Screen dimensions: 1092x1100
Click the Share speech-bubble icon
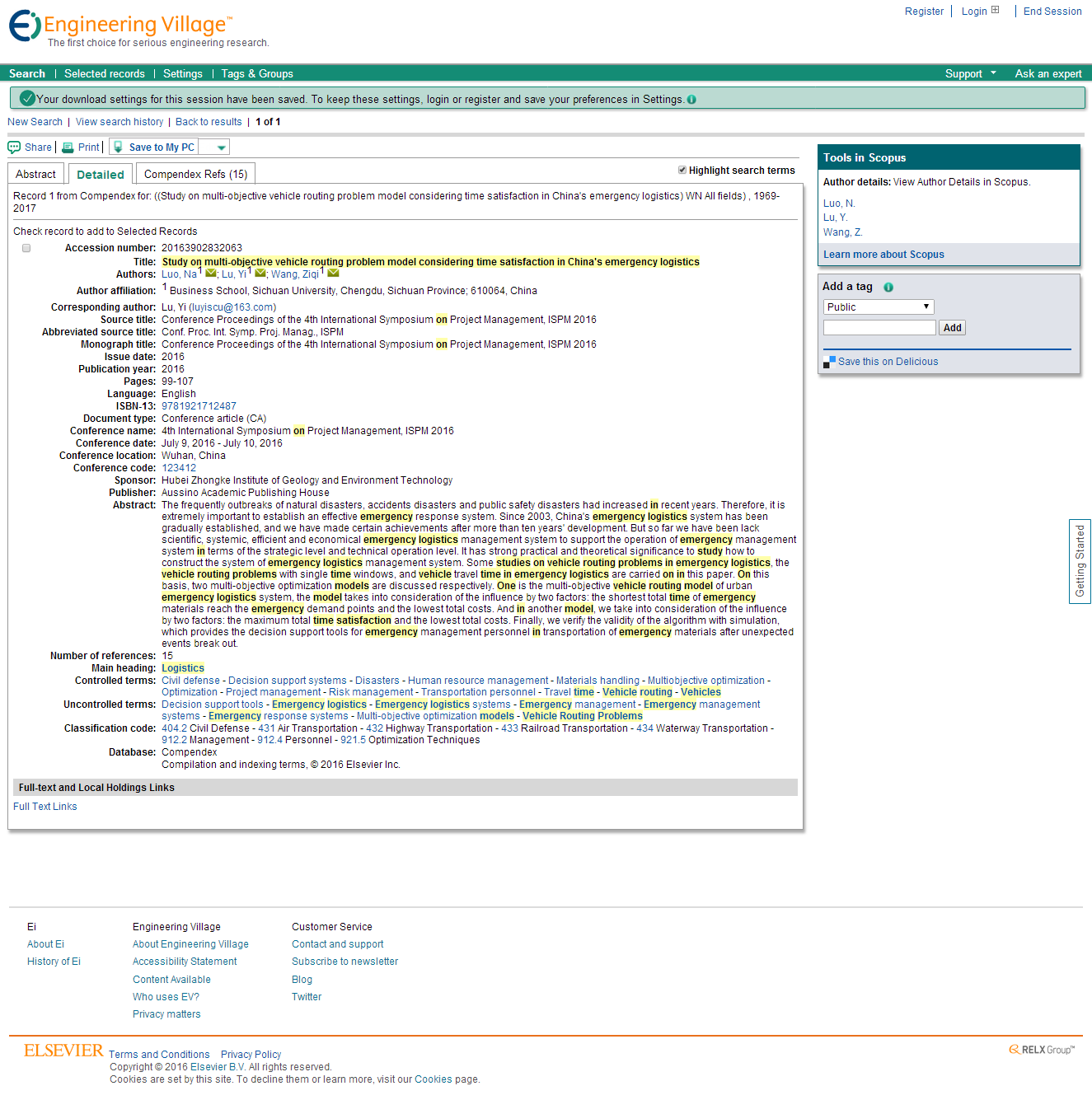coord(14,147)
